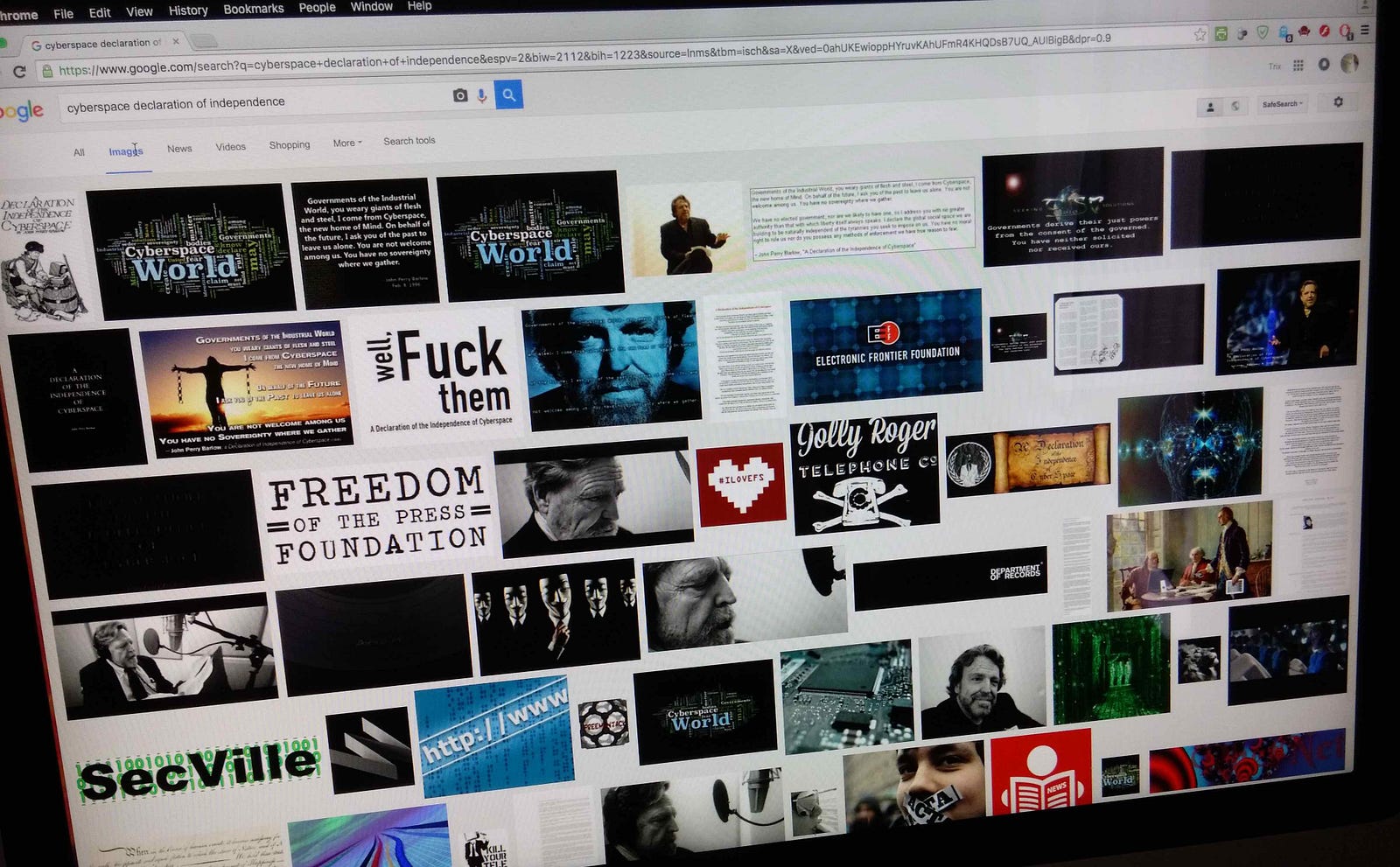Open the #ILOVEFS pixel heart image

point(741,484)
